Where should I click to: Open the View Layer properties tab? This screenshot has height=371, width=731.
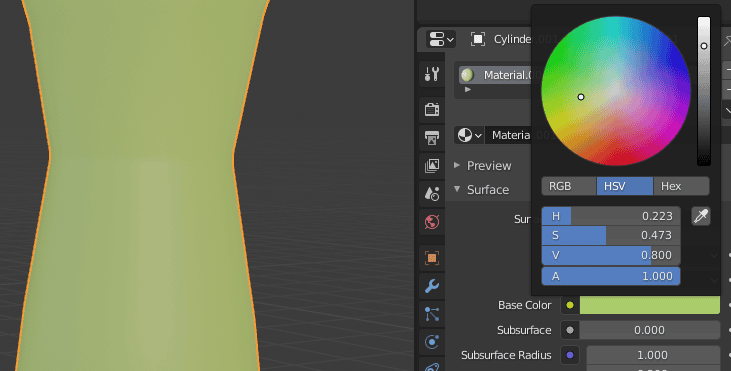(x=432, y=165)
